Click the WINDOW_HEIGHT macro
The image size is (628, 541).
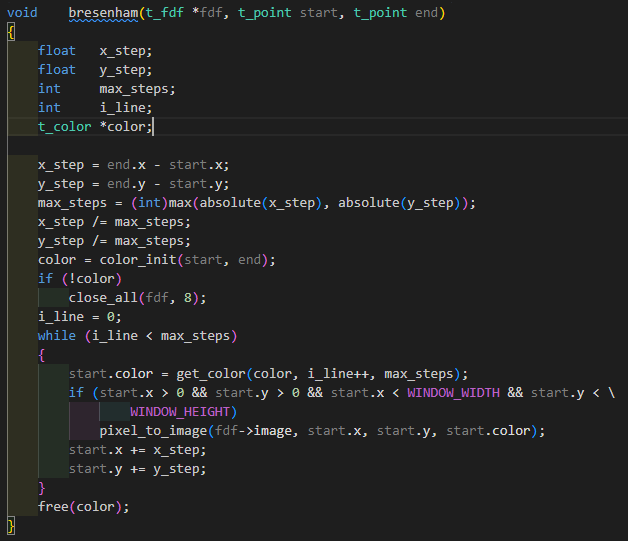click(180, 412)
